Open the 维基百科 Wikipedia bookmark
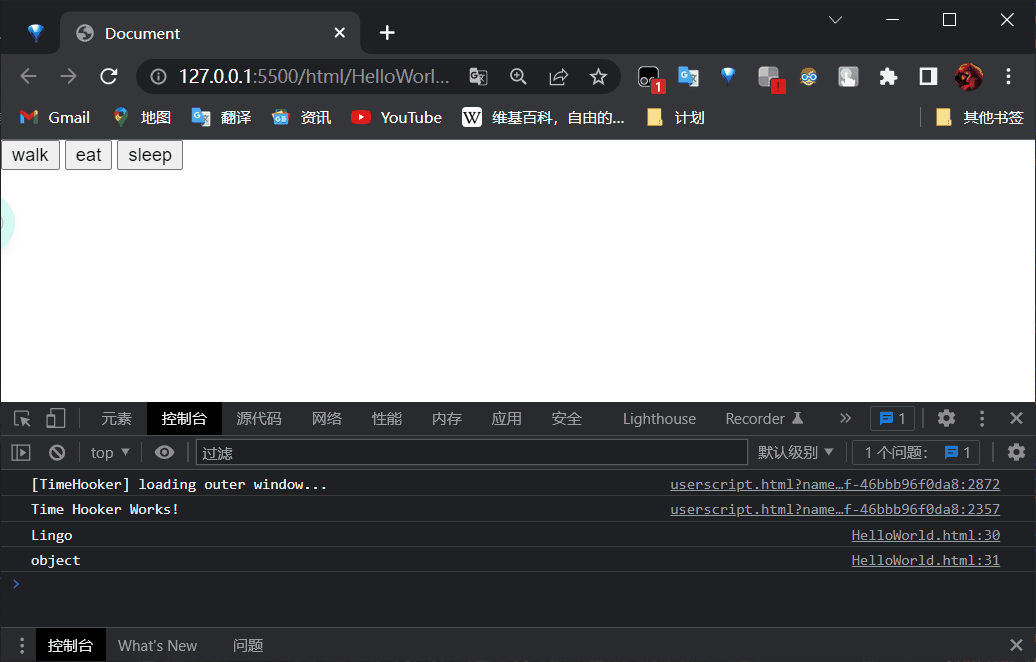The height and width of the screenshot is (662, 1036). 543,118
